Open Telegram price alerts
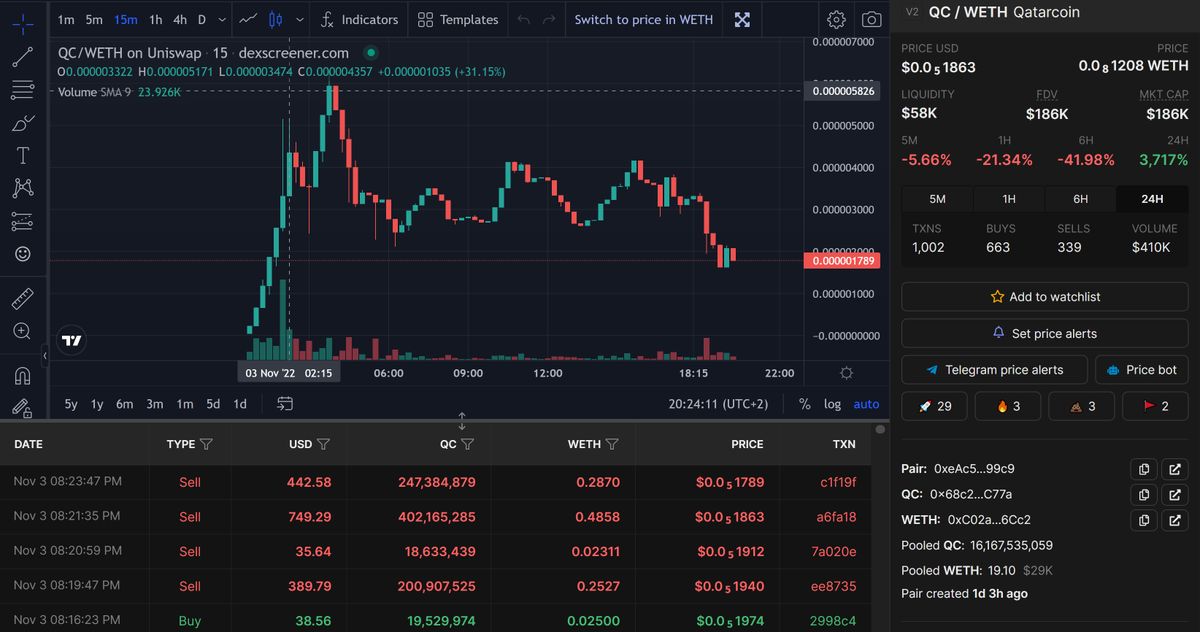 [x=994, y=370]
